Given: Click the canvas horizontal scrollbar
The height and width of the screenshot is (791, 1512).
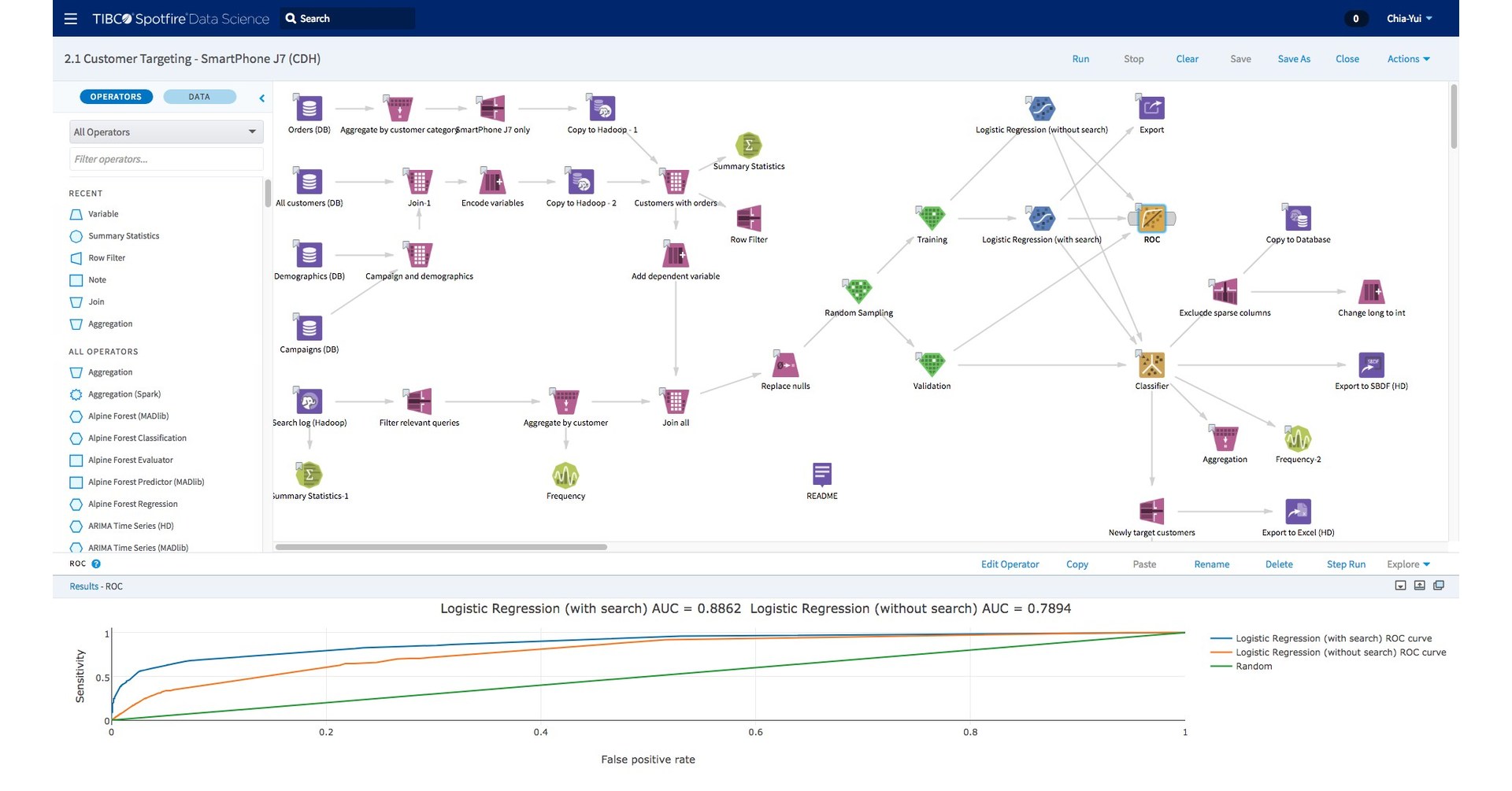Looking at the screenshot, I should tap(441, 546).
